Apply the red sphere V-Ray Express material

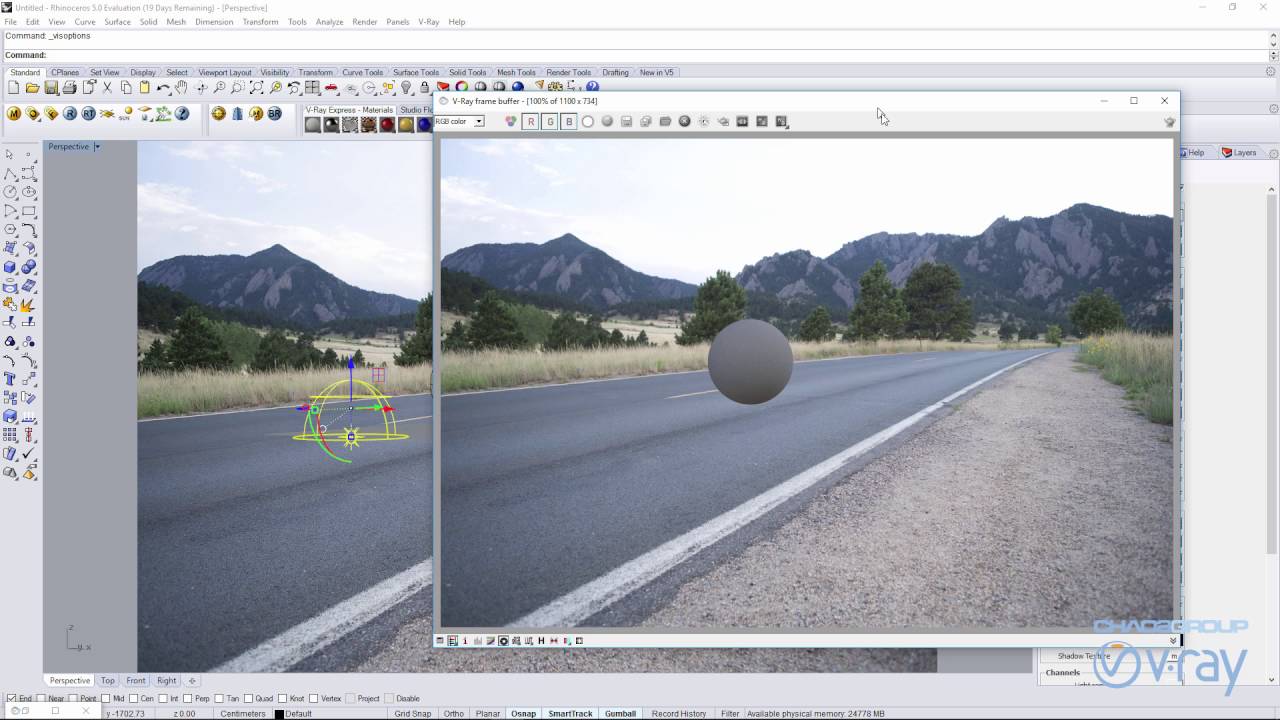(x=387, y=125)
